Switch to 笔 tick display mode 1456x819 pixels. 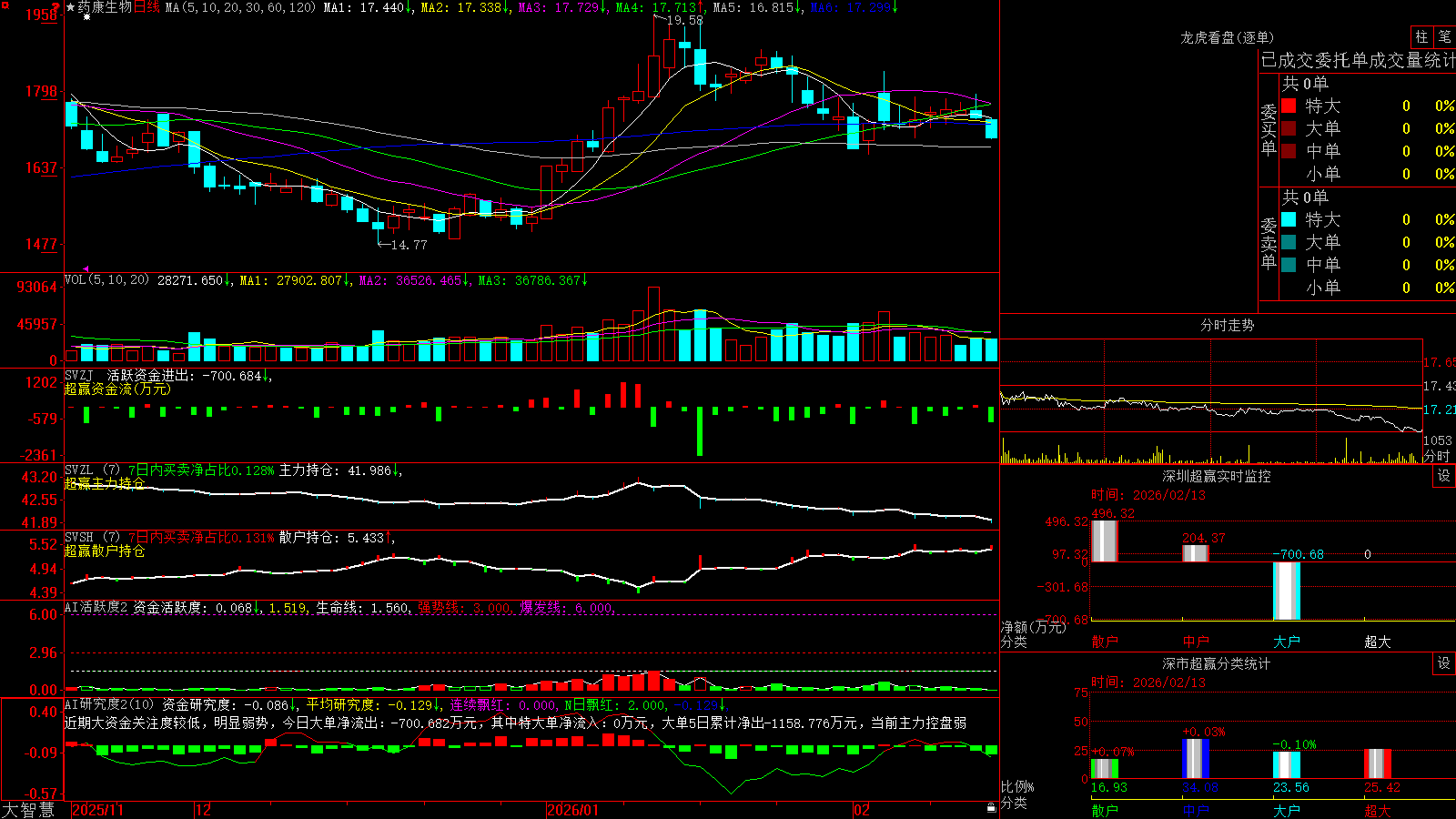[1444, 36]
